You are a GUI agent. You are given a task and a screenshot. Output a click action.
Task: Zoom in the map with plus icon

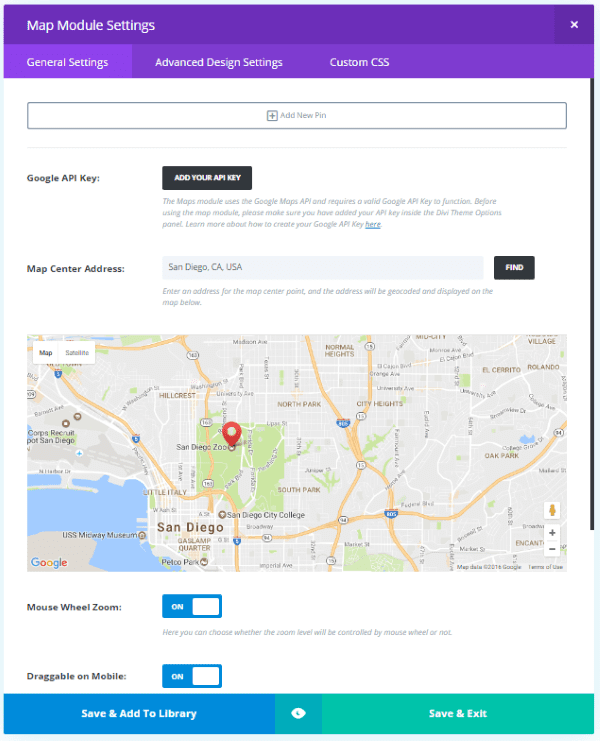pos(552,533)
